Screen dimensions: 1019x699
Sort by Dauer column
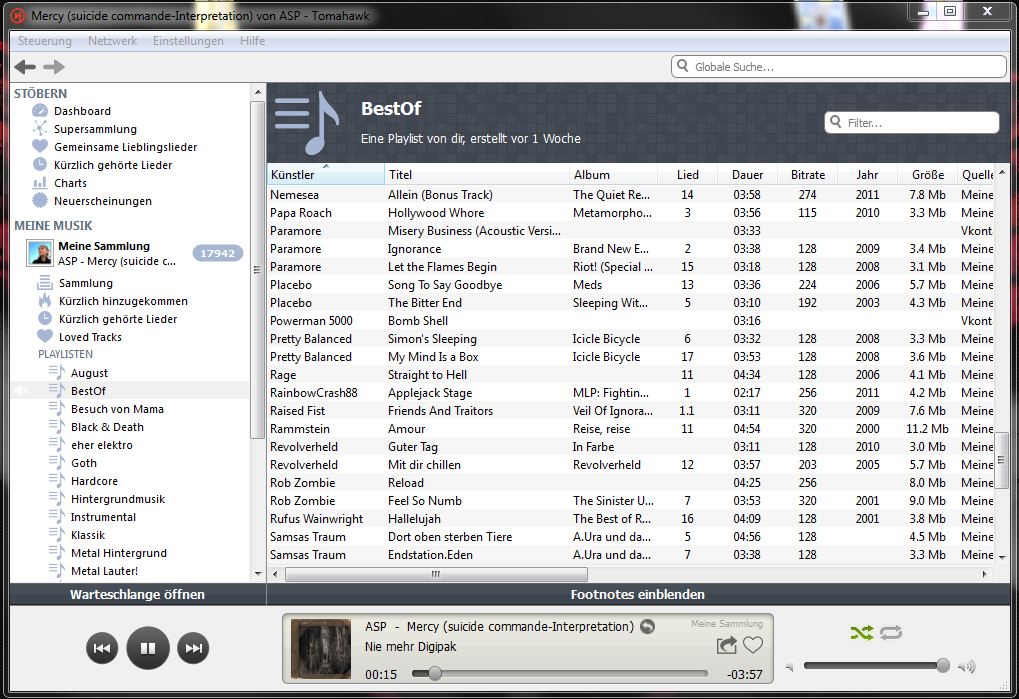(x=747, y=174)
